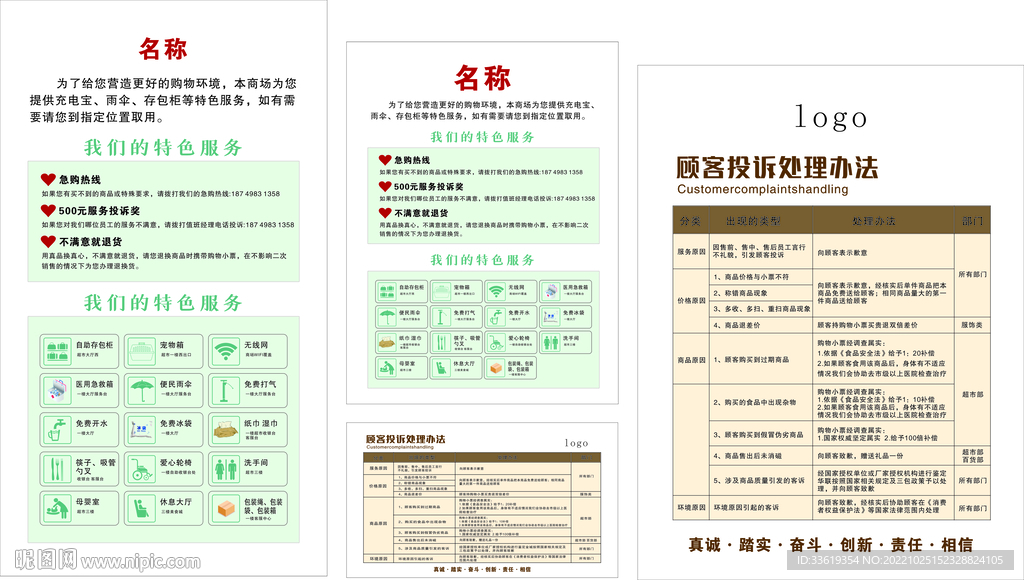1024x580 pixels.
Task: Click the 母婴室 nursing room icon in the left poster
Action: click(x=57, y=508)
